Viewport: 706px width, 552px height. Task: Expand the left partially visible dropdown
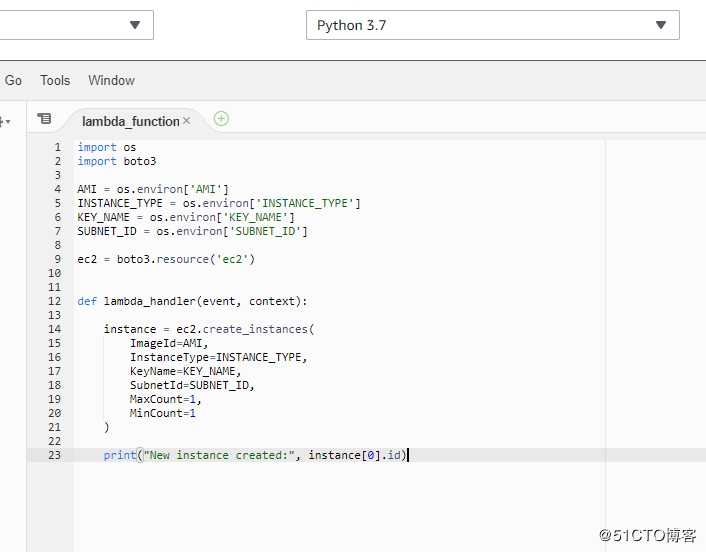click(76, 25)
